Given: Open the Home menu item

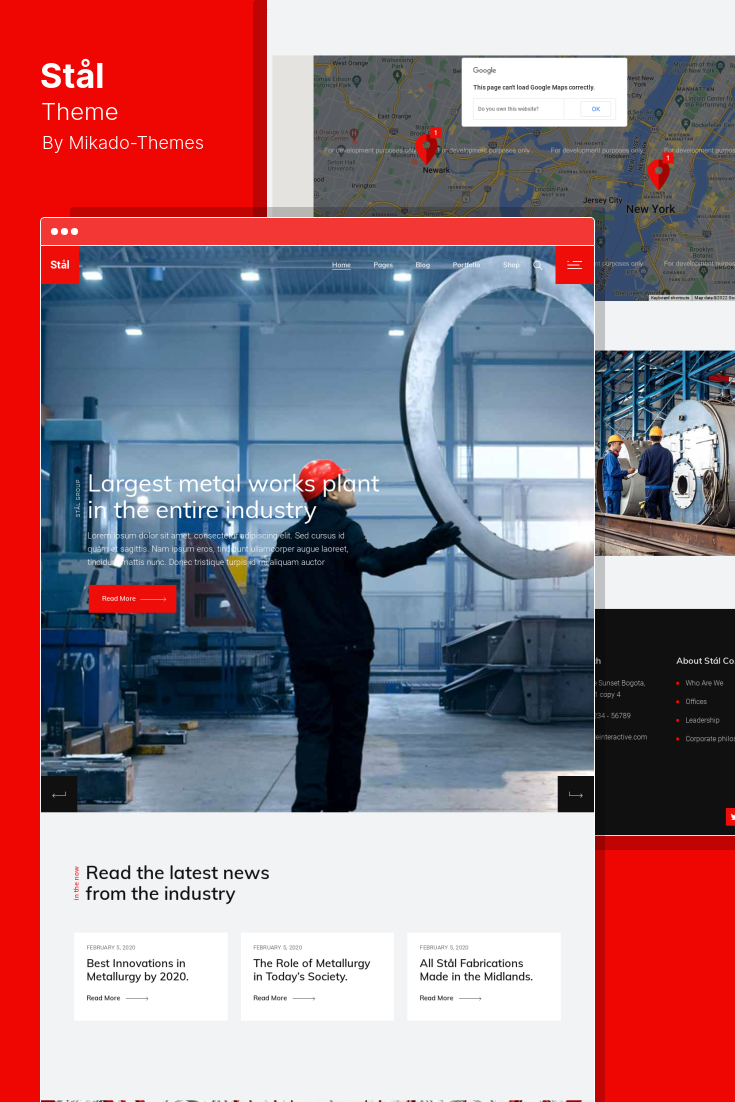Looking at the screenshot, I should tap(341, 265).
